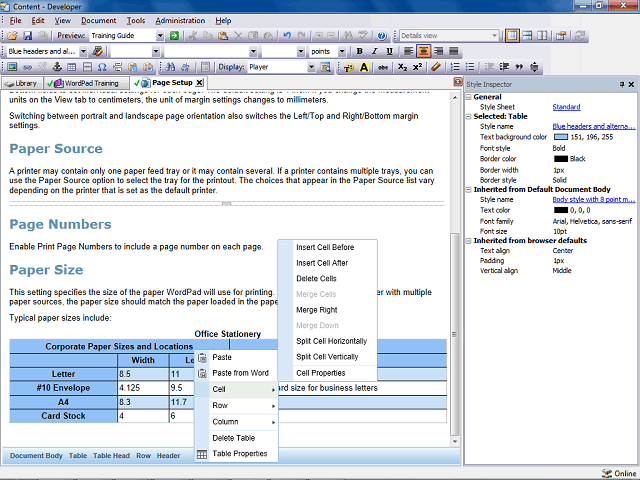The width and height of the screenshot is (640, 480).
Task: Click the Text background color blue swatch
Action: (561, 137)
